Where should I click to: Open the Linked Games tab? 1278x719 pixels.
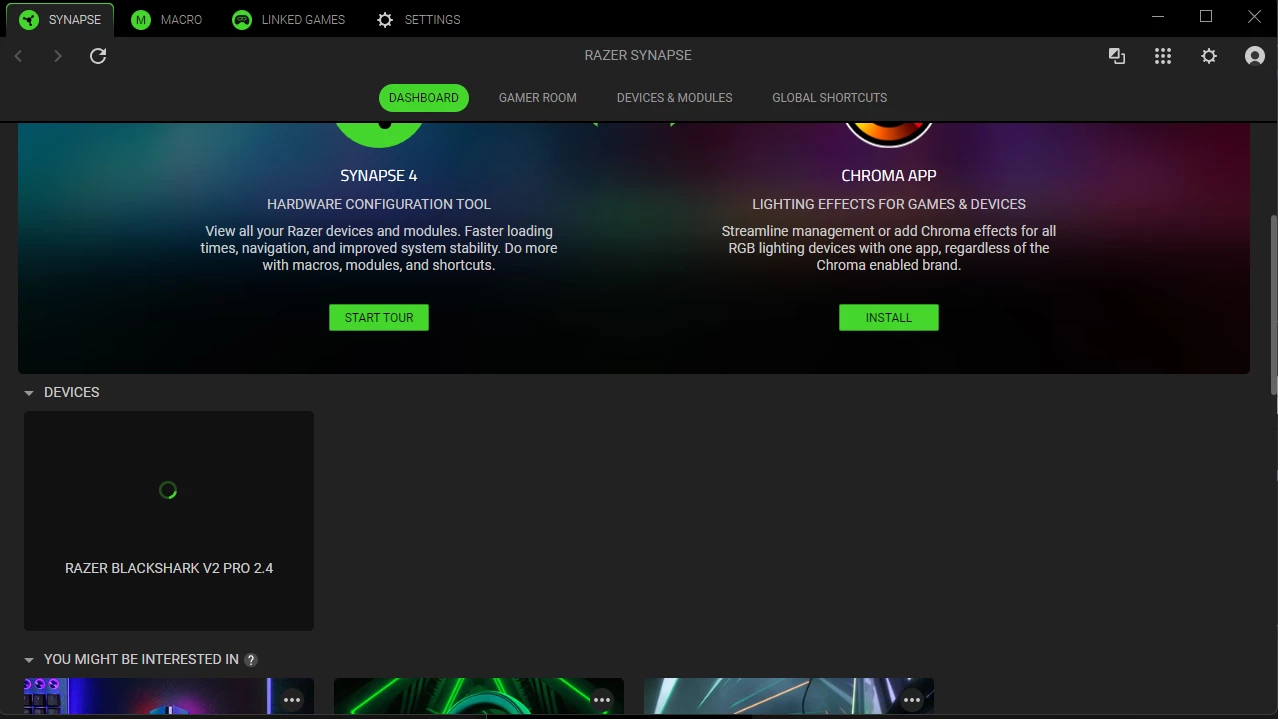tap(288, 20)
